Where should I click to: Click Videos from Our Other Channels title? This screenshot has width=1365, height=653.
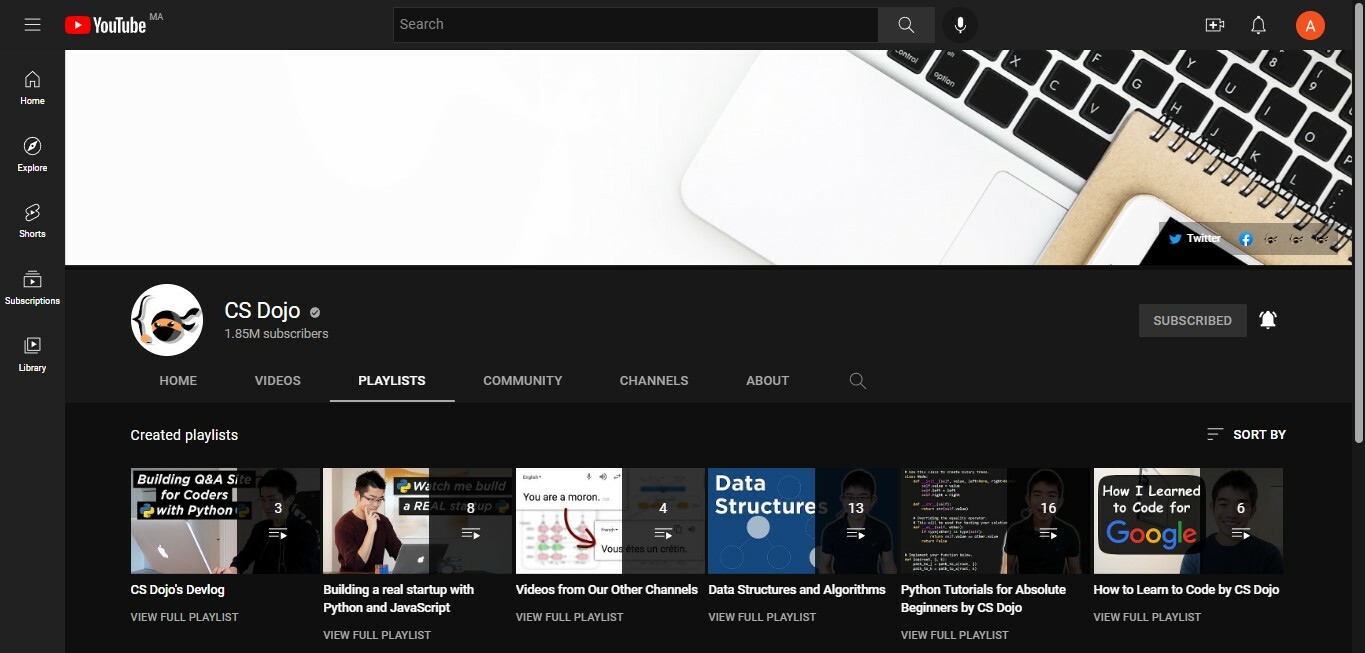(x=606, y=590)
